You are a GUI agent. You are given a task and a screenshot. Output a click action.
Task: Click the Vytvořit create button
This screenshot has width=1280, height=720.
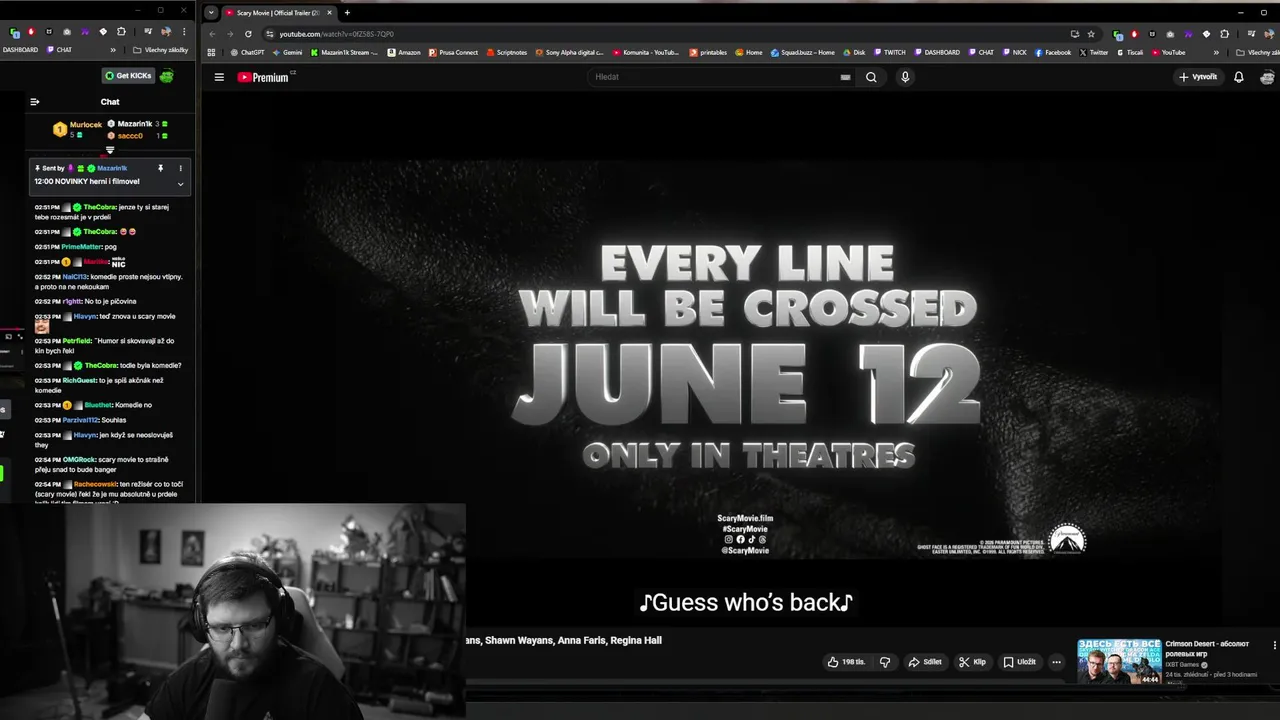click(x=1198, y=77)
